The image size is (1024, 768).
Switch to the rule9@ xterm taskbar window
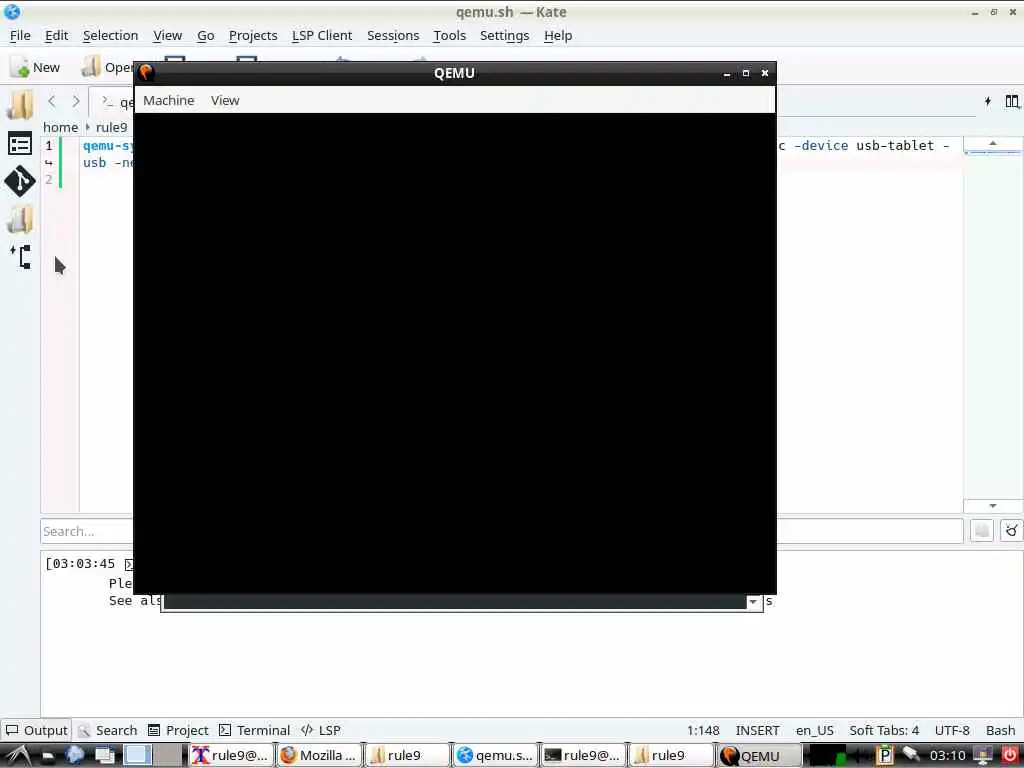click(230, 756)
